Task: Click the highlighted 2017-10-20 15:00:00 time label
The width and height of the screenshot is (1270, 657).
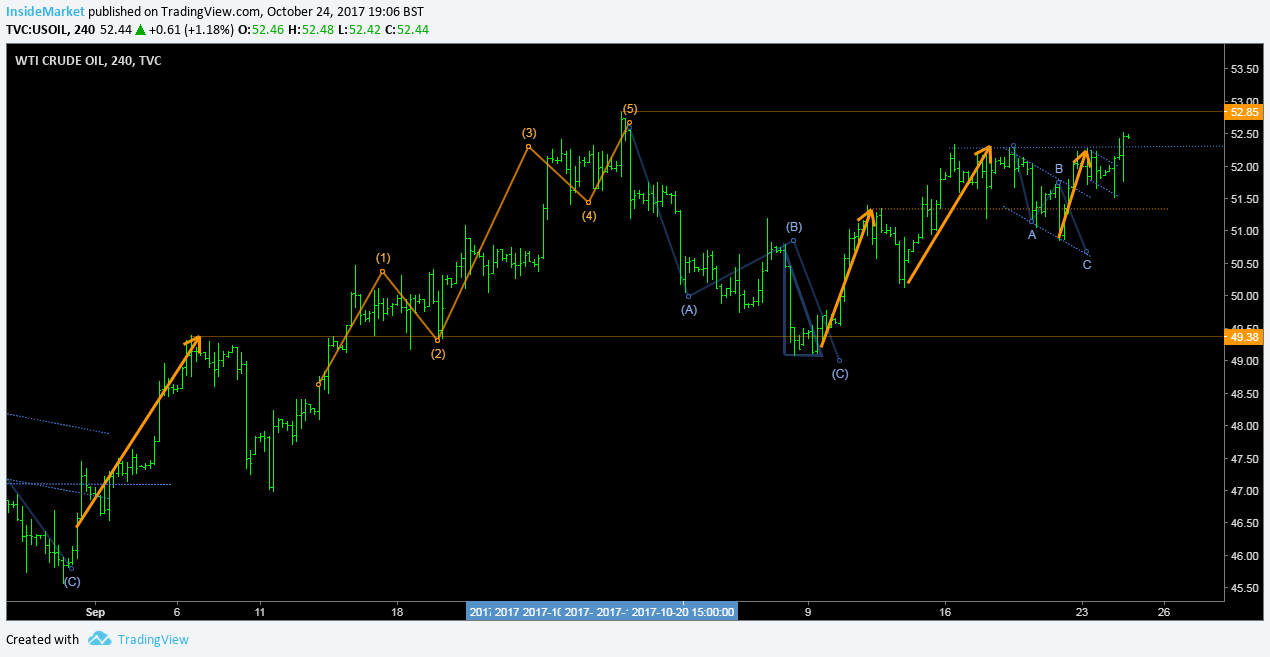Action: tap(684, 612)
